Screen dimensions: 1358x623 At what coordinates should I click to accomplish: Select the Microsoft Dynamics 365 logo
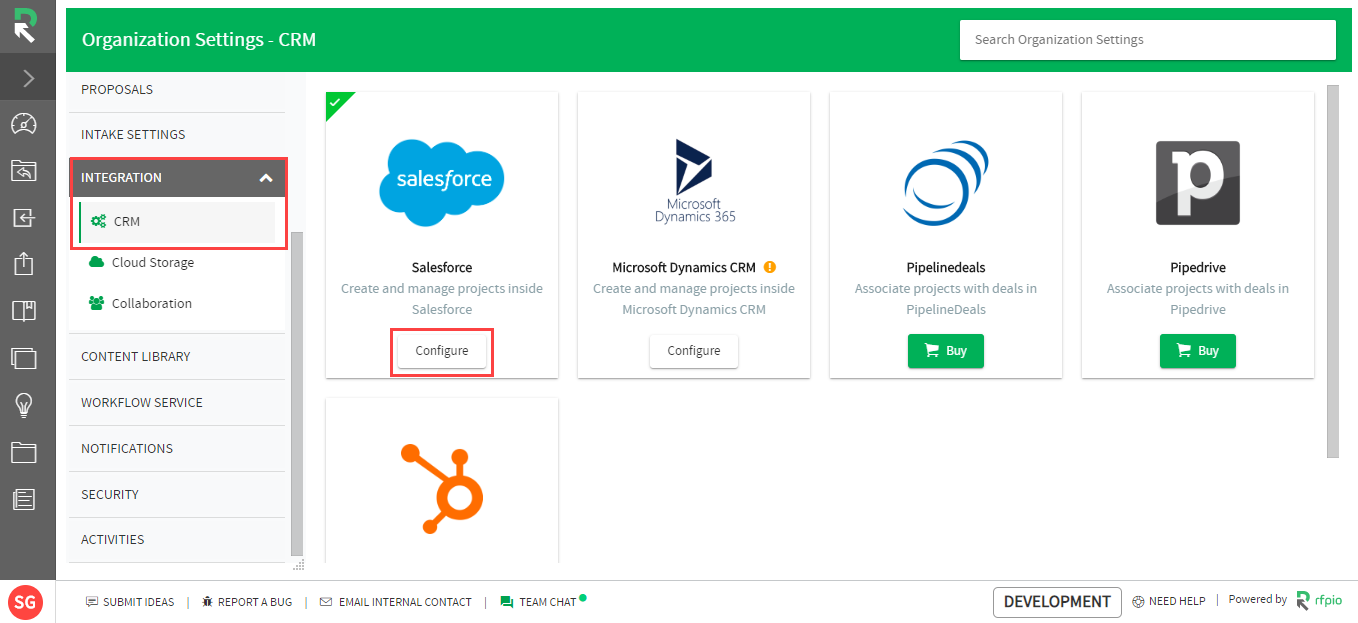[x=694, y=181]
